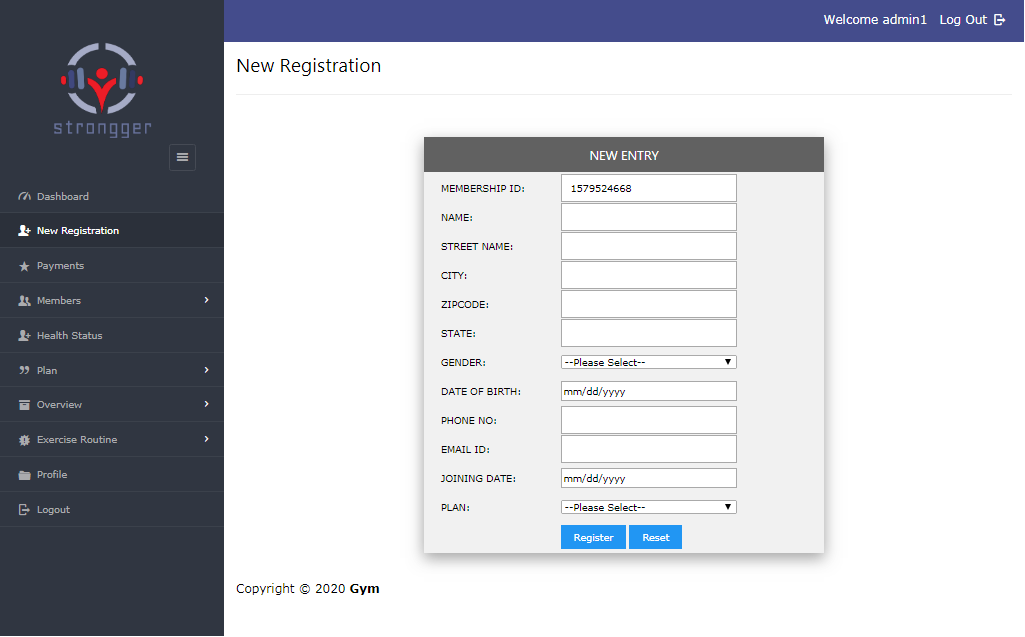Click the Date of Birth date field
Viewport: 1025px width, 637px height.
[x=648, y=391]
